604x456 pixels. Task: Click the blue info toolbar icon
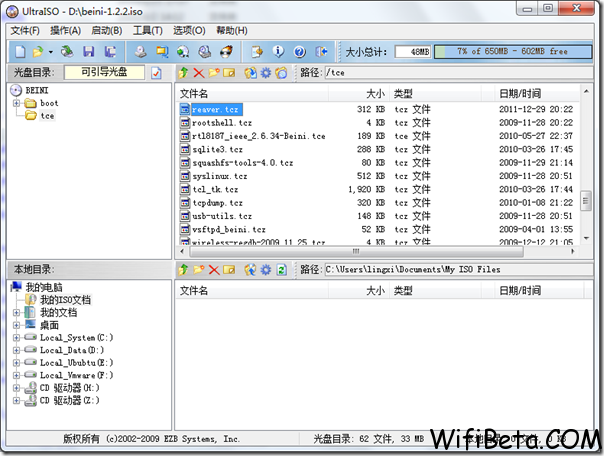pos(278,51)
